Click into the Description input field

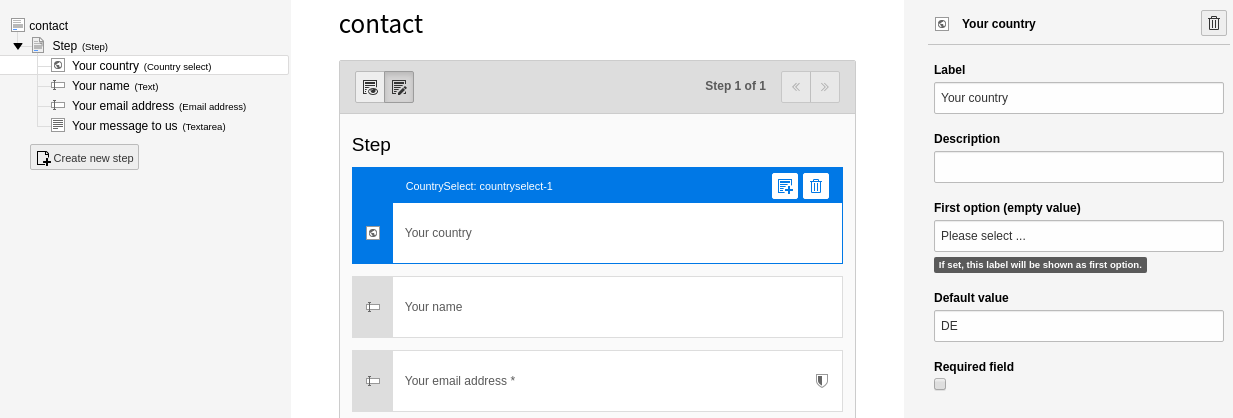pyautogui.click(x=1079, y=167)
